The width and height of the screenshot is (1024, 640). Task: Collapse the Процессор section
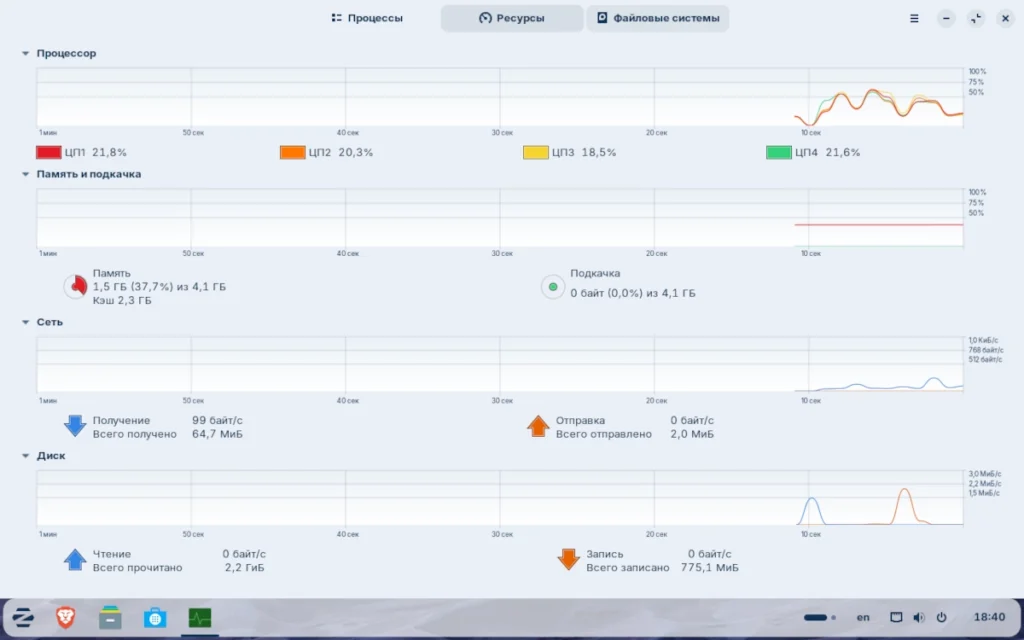[x=25, y=54]
